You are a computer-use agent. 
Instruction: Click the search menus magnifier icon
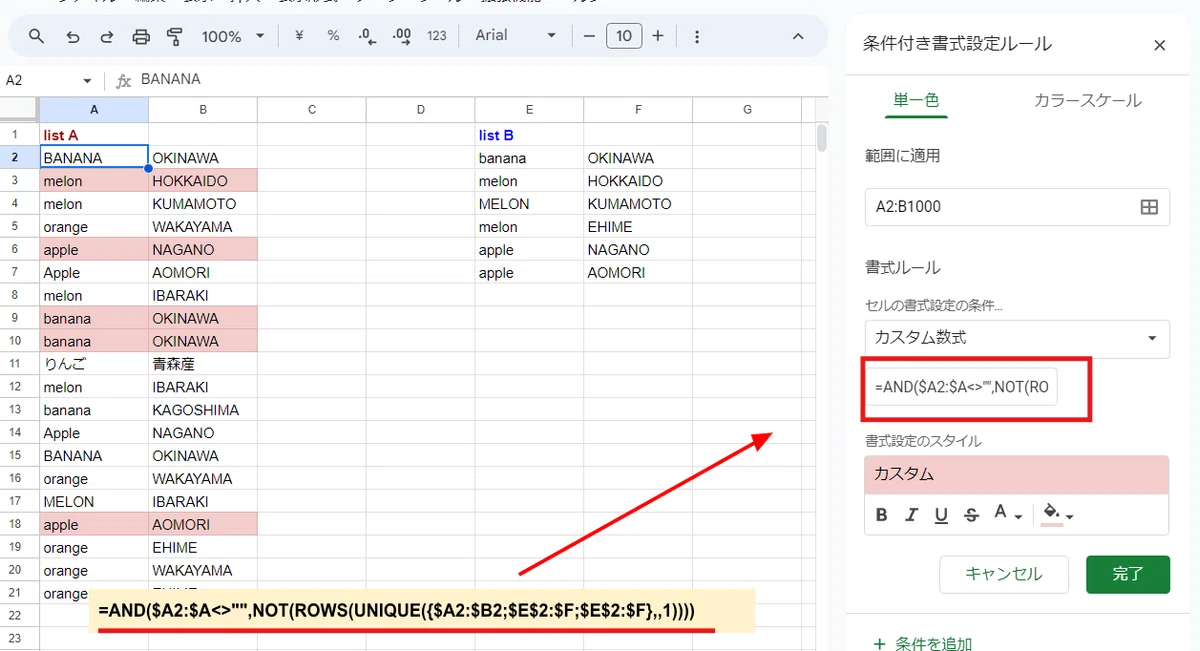pyautogui.click(x=36, y=36)
